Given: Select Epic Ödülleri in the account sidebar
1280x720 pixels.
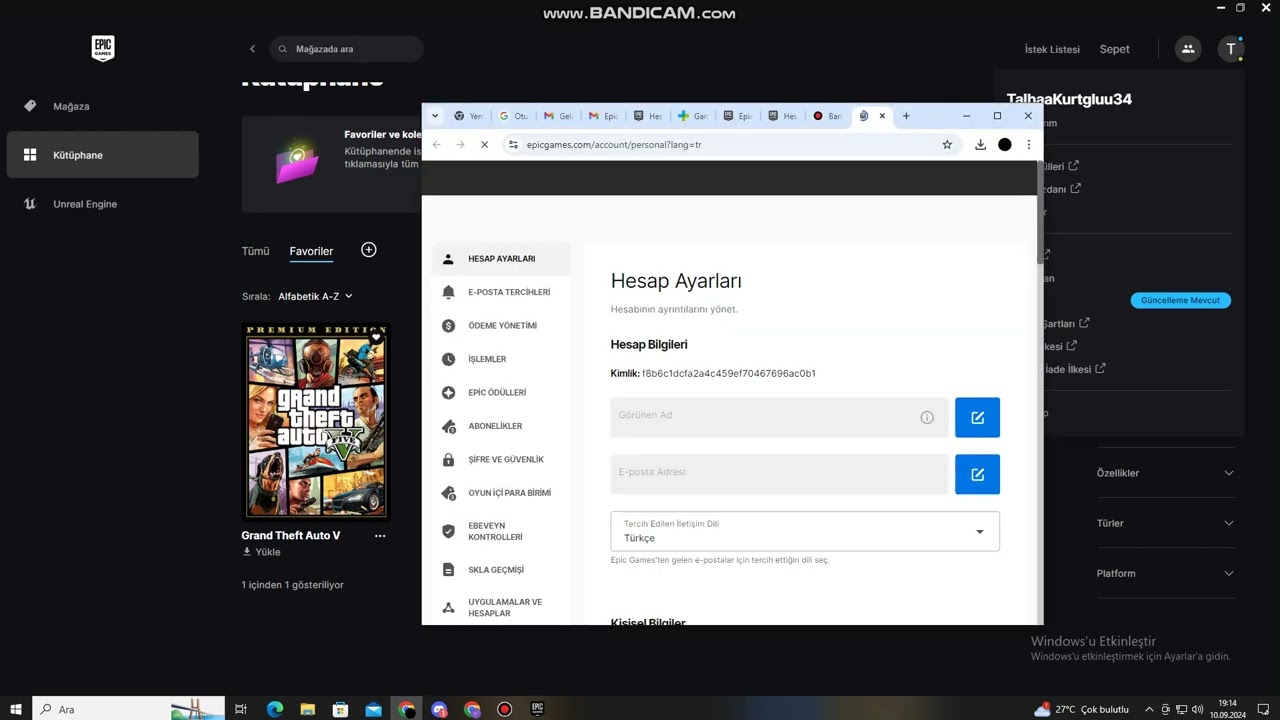Looking at the screenshot, I should pos(501,393).
